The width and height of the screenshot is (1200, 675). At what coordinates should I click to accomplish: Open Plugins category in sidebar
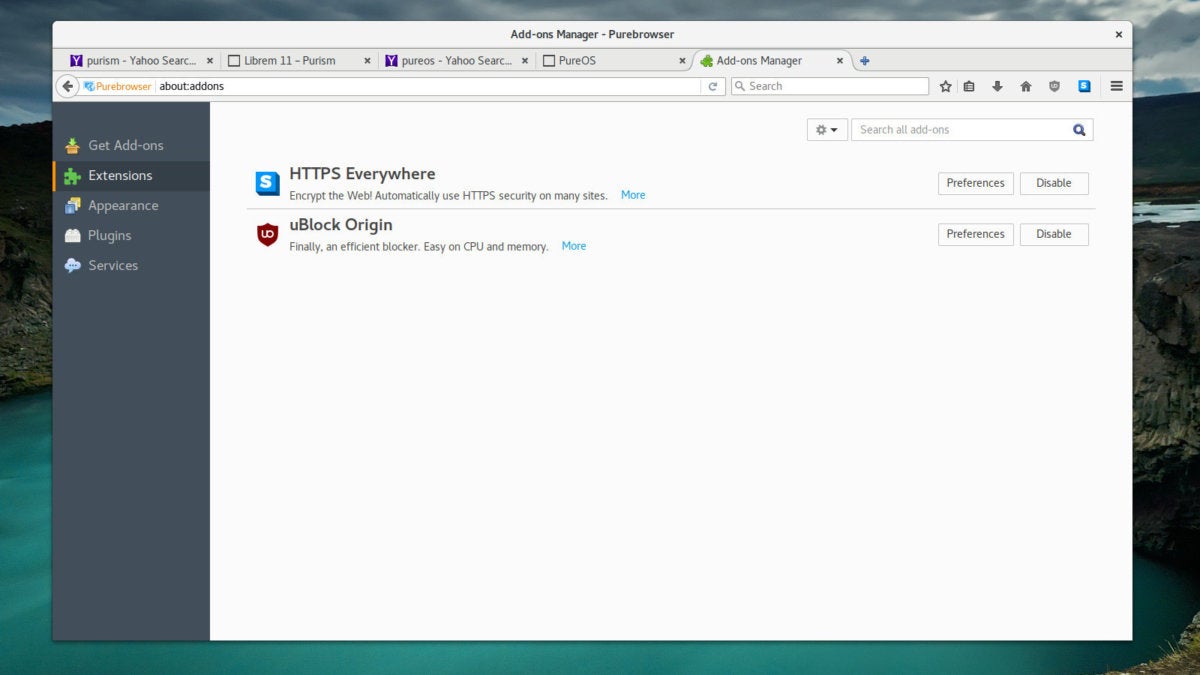pos(131,236)
